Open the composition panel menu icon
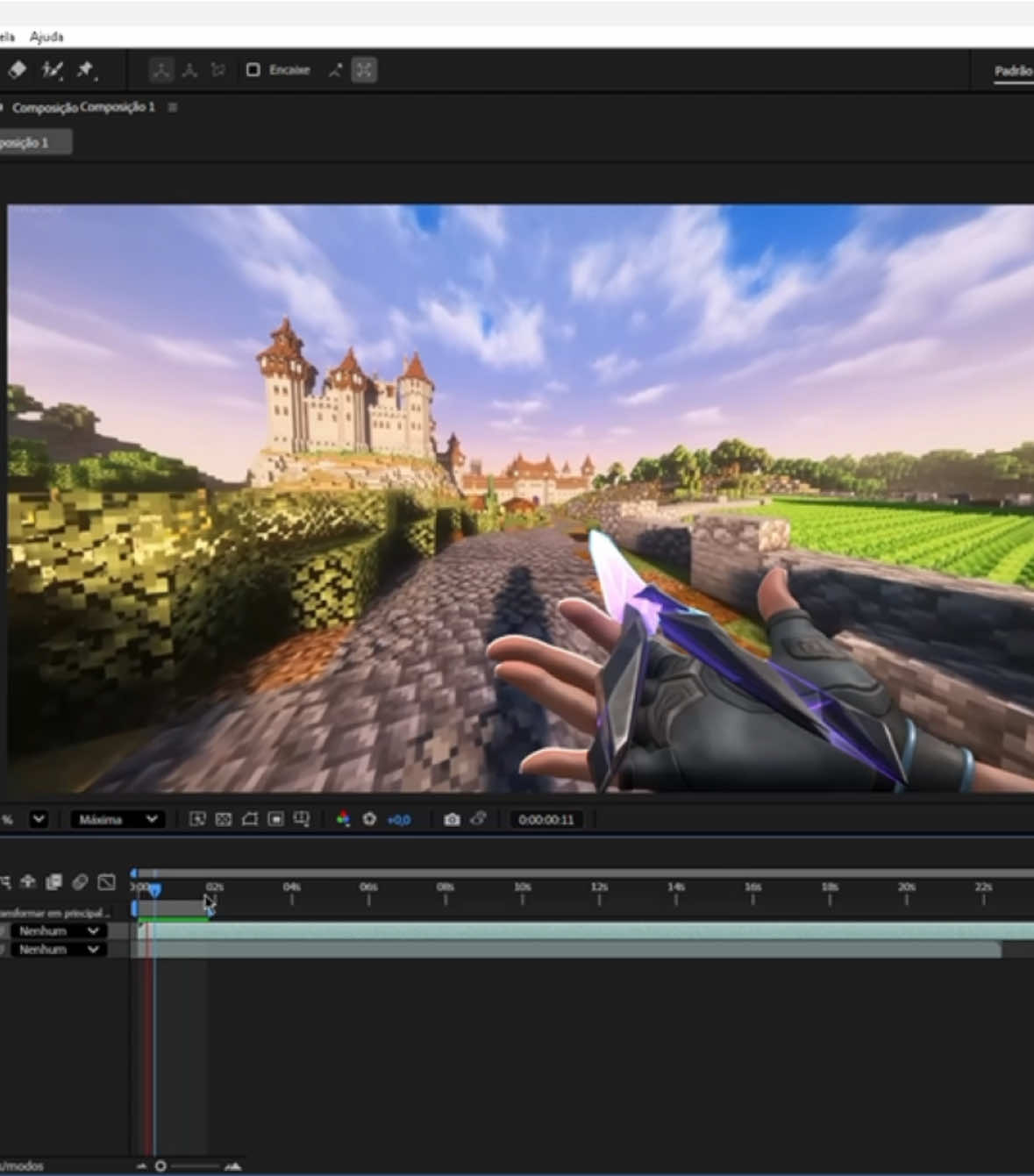Viewport: 1034px width, 1176px height. pos(173,107)
